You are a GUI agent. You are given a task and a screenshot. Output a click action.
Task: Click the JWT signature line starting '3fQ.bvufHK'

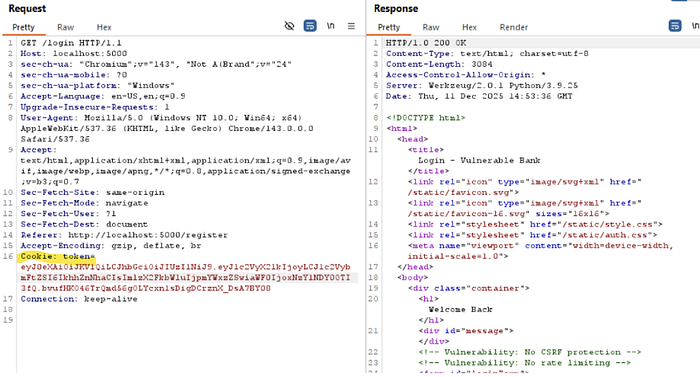coord(146,289)
